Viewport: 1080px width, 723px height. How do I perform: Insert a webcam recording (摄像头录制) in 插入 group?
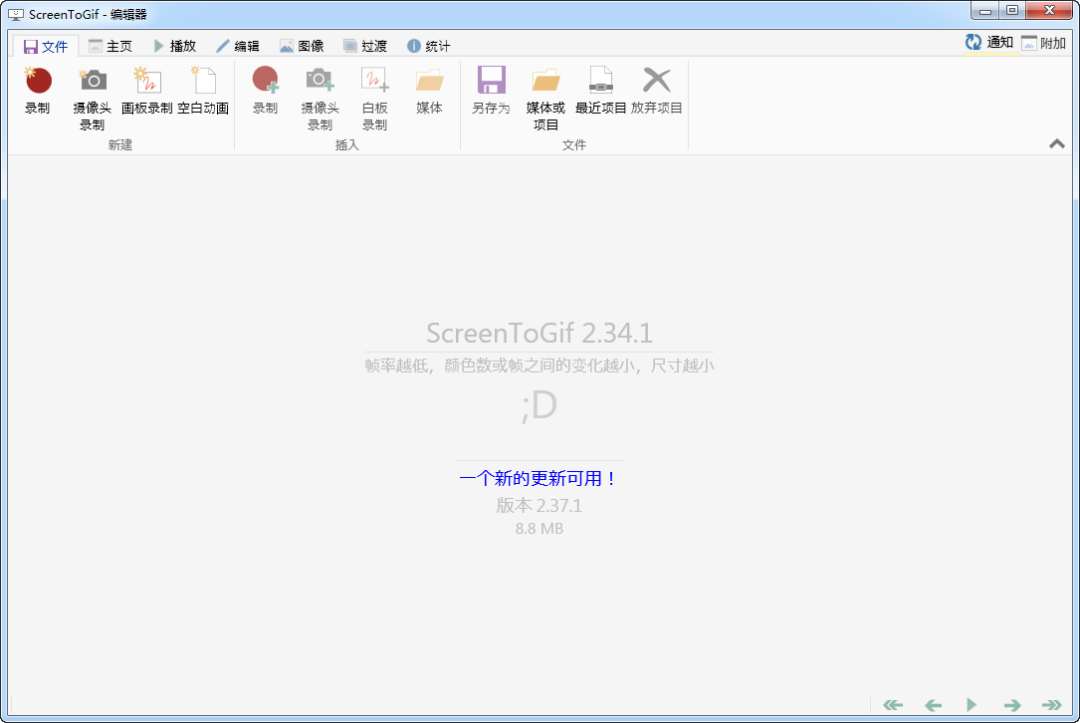pyautogui.click(x=320, y=98)
